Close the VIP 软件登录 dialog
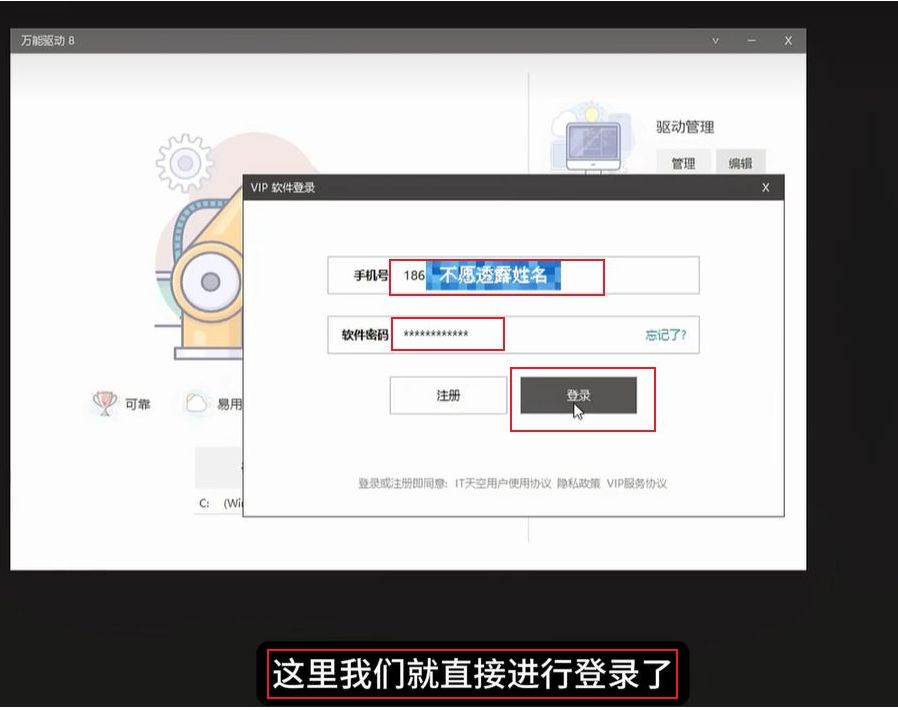The image size is (898, 710). pos(765,187)
